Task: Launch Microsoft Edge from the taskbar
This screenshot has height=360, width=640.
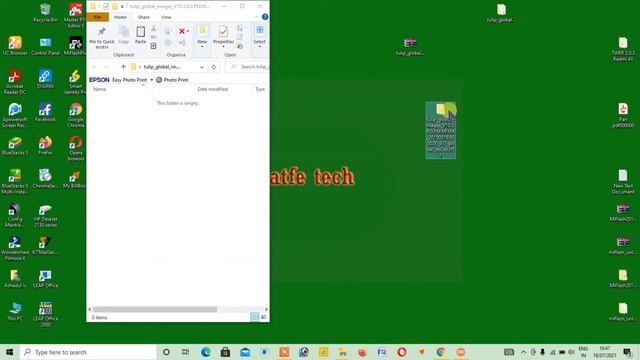Action: click(x=205, y=352)
